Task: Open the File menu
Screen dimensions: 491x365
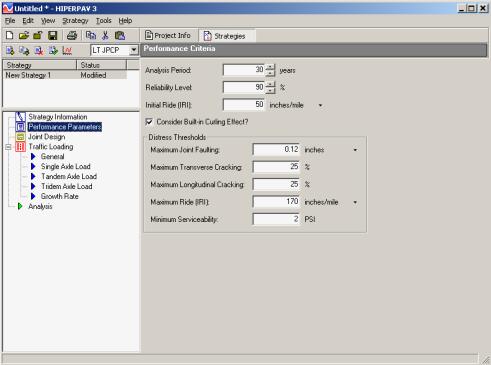Action: tap(10, 21)
